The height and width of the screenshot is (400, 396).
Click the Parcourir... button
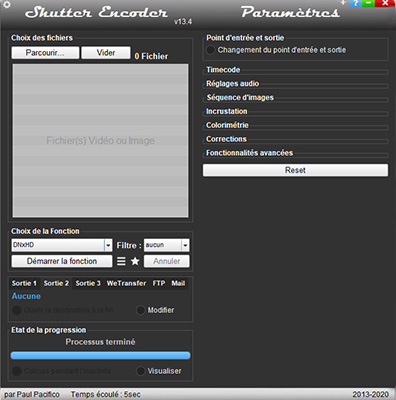point(45,53)
